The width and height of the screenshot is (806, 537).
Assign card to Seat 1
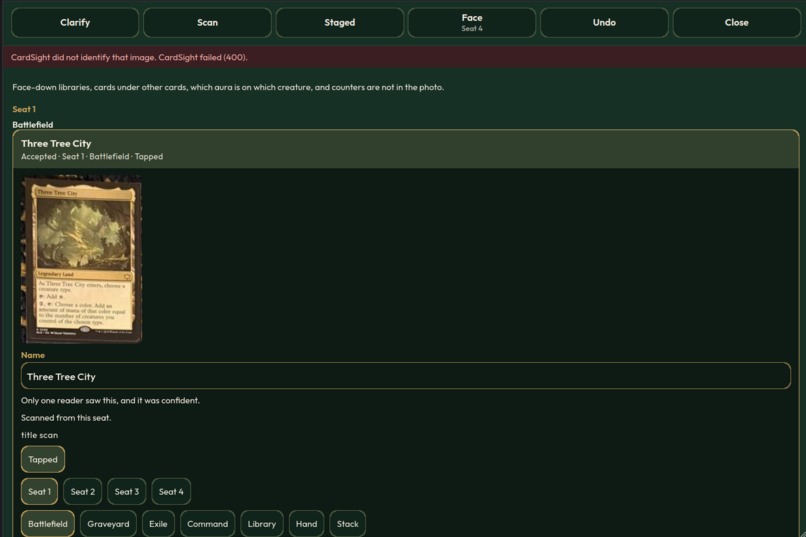tap(39, 492)
